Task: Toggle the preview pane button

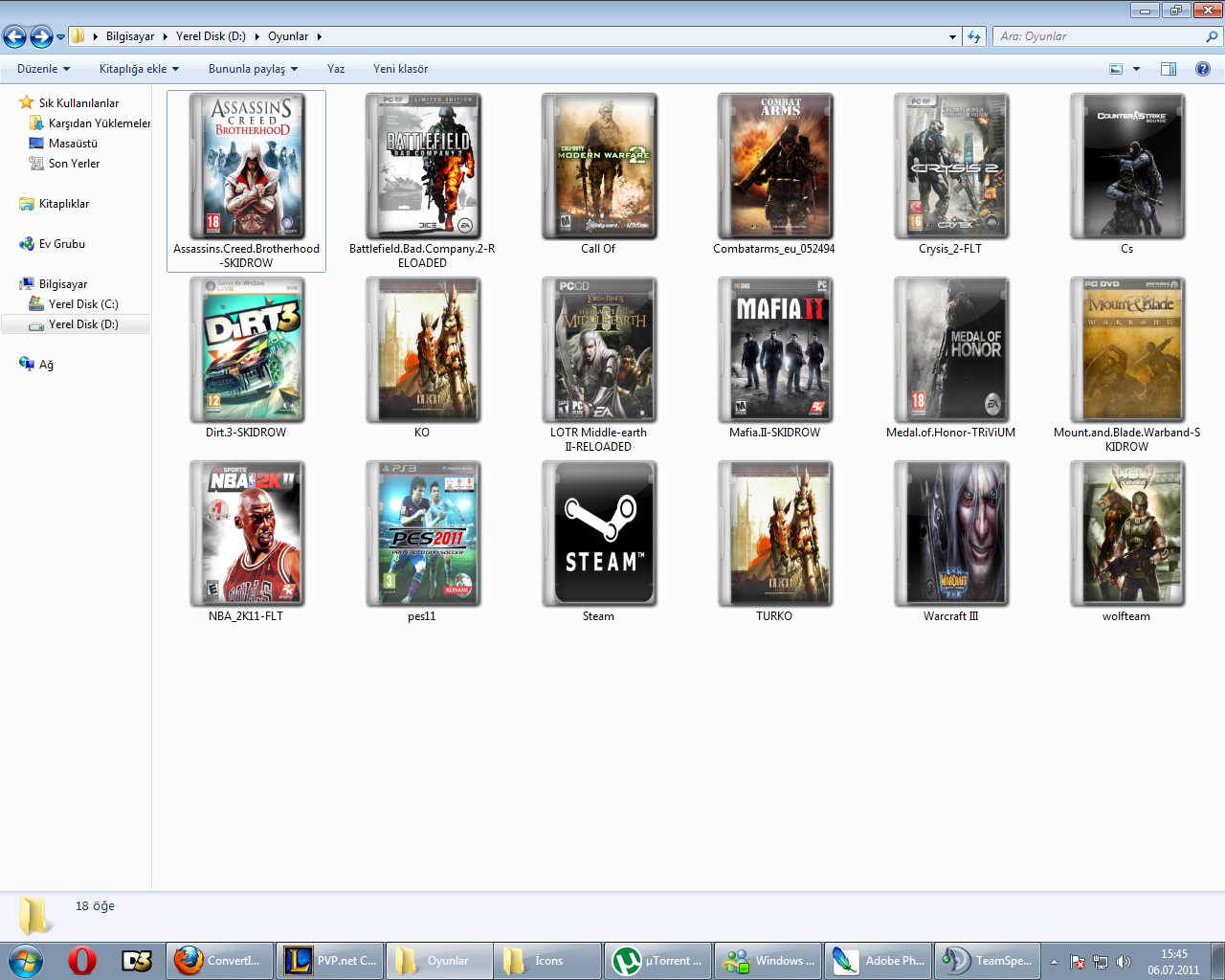Action: coord(1169,69)
